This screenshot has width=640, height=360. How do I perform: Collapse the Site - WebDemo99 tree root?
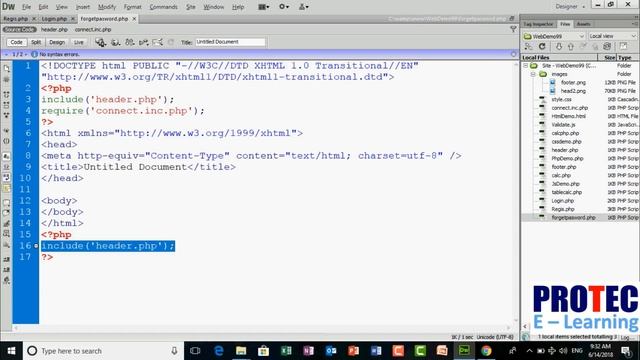(526, 65)
